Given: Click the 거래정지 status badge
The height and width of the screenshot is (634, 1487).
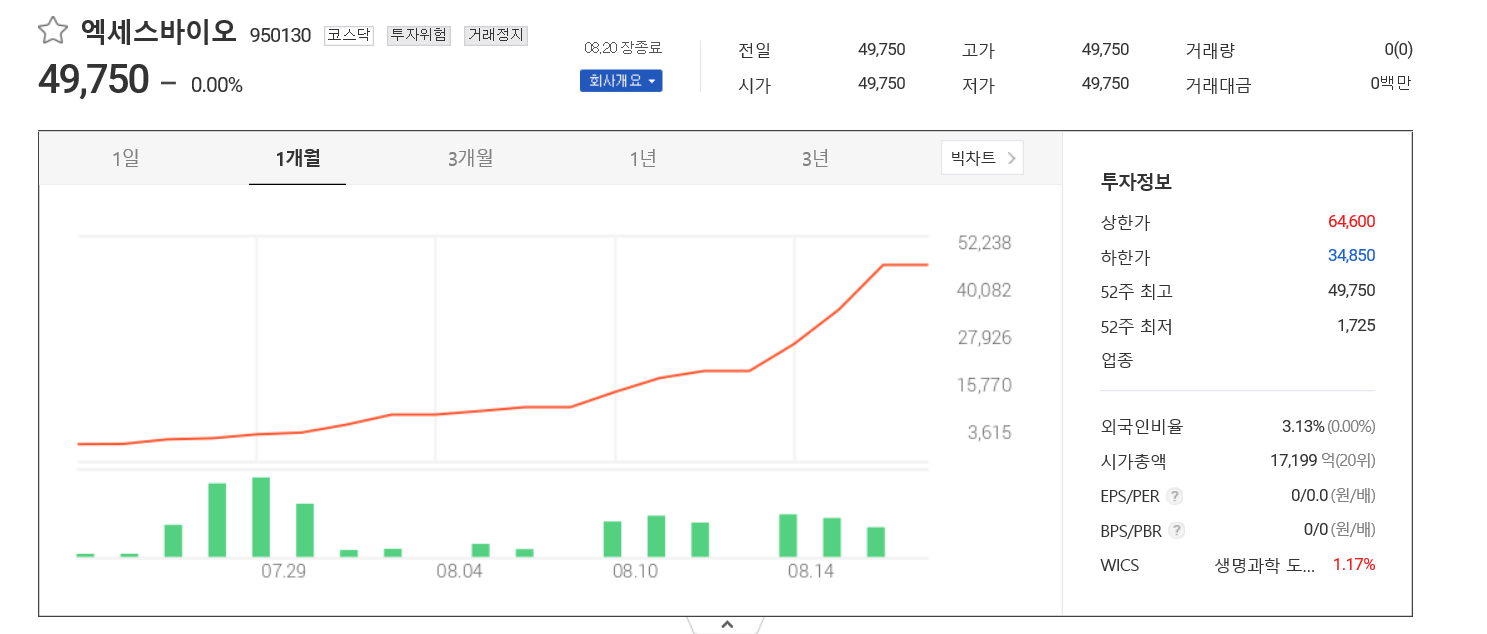Looking at the screenshot, I should [495, 35].
